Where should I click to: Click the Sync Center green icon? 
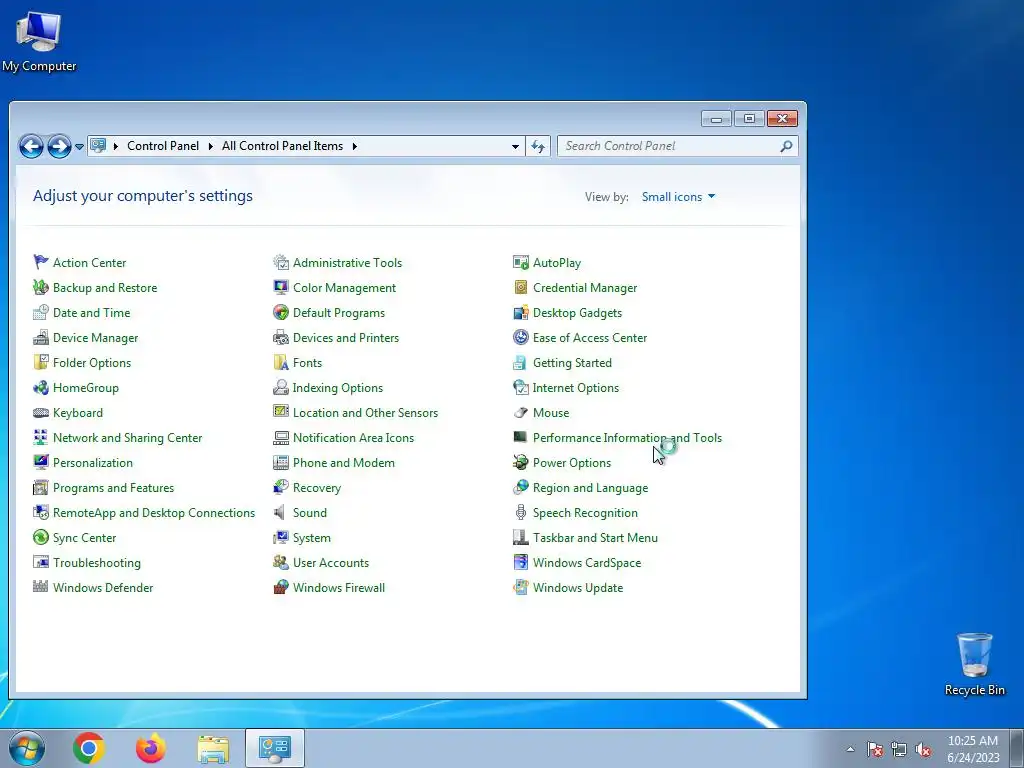click(40, 537)
